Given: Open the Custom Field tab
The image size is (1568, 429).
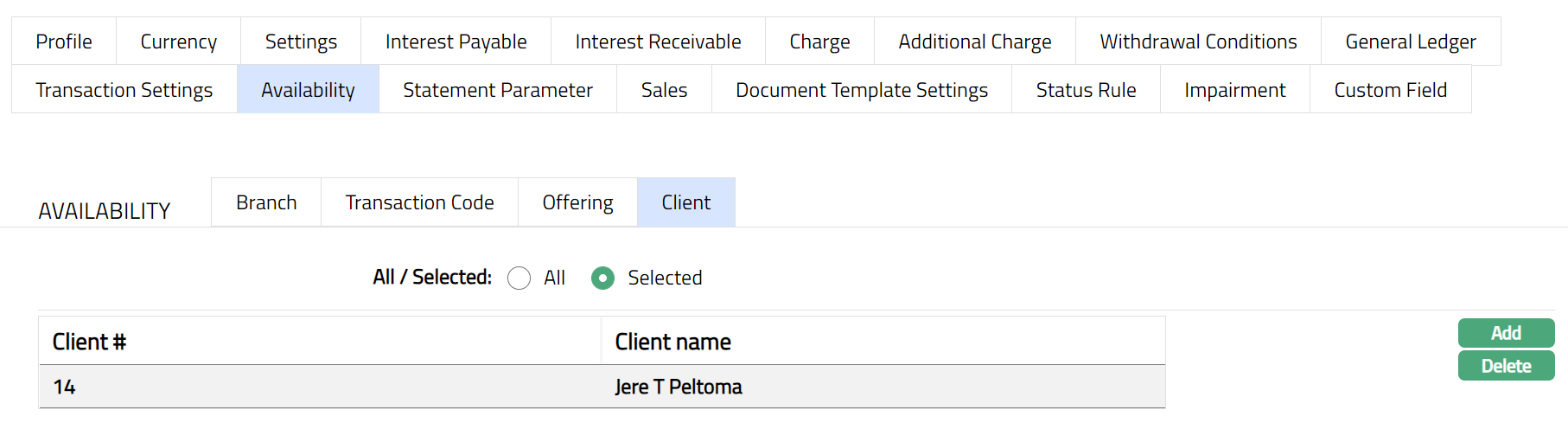Looking at the screenshot, I should pos(1390,90).
